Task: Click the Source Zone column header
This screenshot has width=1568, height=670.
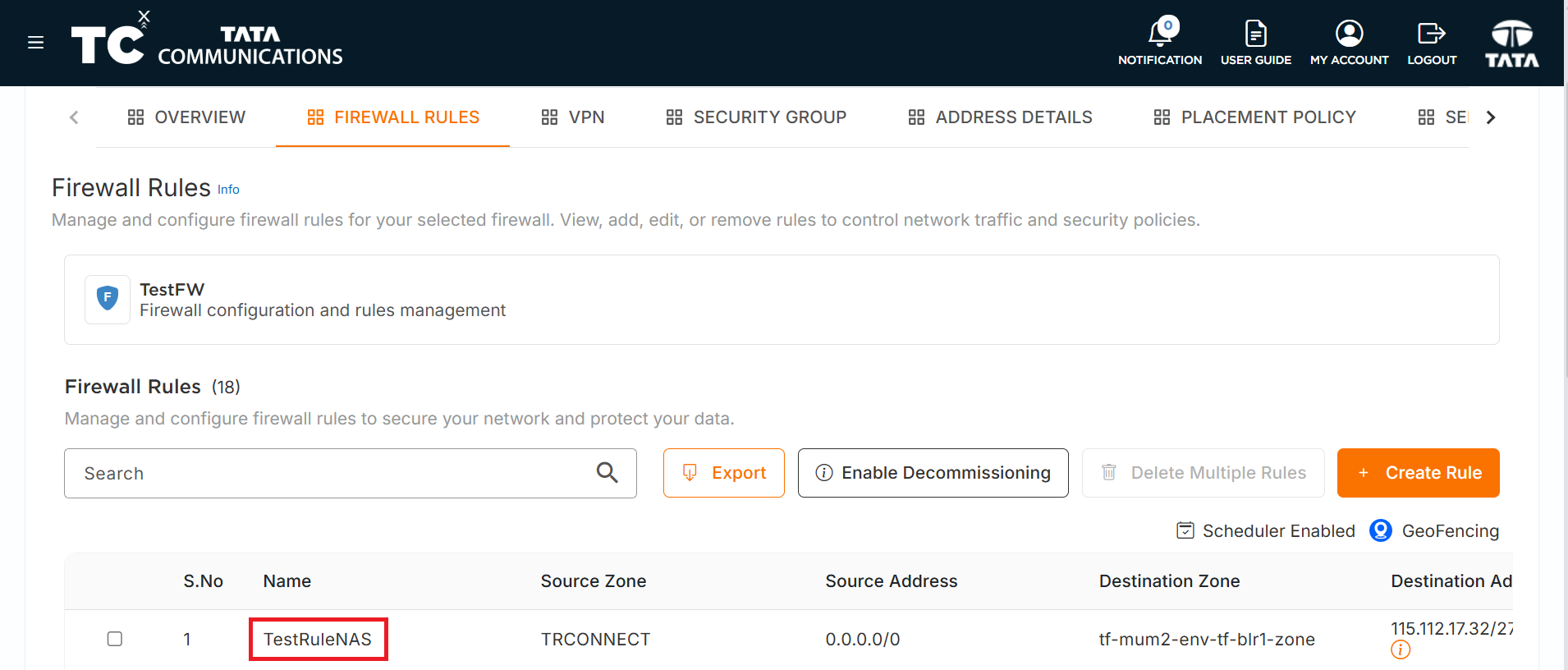Action: pos(594,581)
